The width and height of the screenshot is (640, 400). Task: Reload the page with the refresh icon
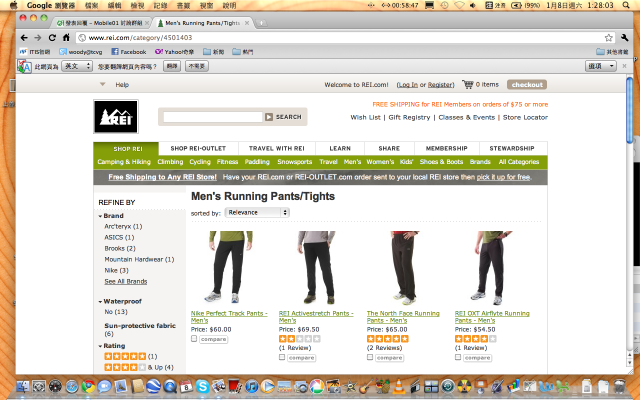52,38
